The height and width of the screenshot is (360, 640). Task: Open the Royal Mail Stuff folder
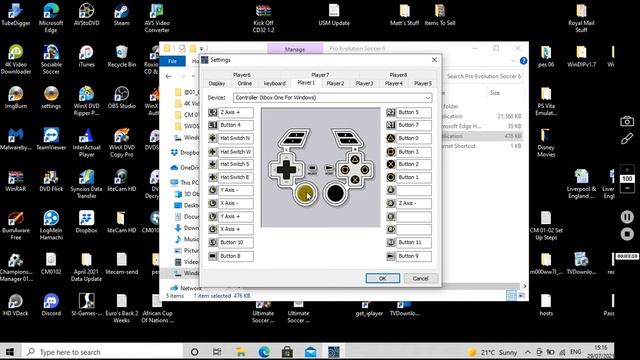(581, 18)
